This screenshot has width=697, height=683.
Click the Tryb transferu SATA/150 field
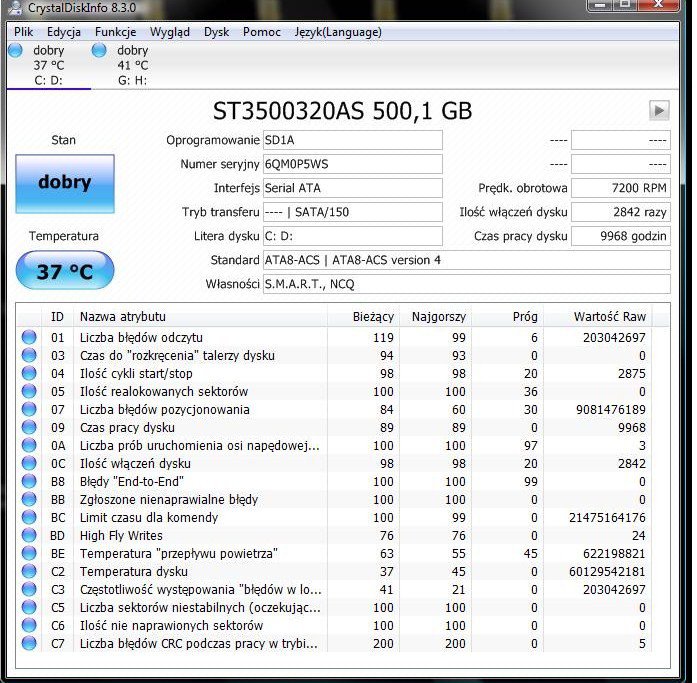[x=353, y=212]
